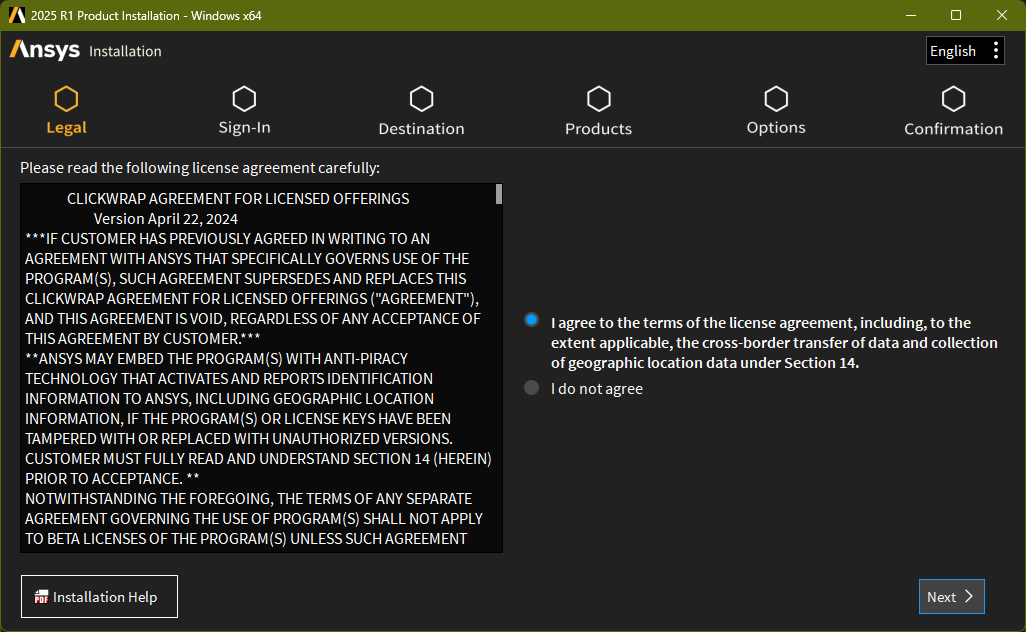Click the agreement text beside the selected radio
This screenshot has width=1026, height=632.
tap(760, 343)
